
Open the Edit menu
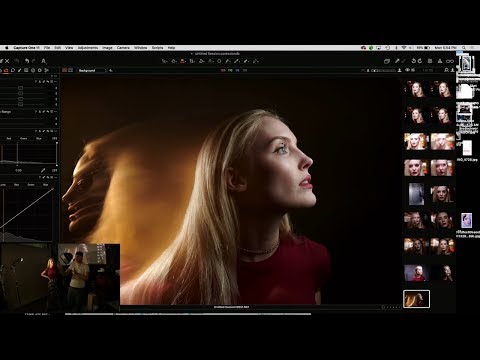[x=58, y=48]
